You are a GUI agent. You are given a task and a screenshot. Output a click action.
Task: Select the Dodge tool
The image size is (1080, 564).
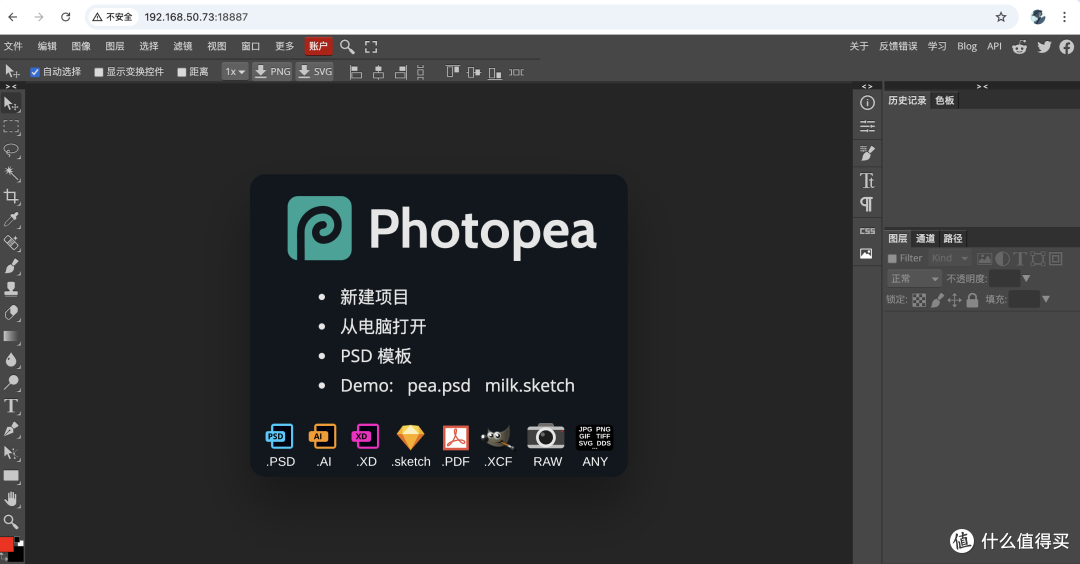point(11,382)
